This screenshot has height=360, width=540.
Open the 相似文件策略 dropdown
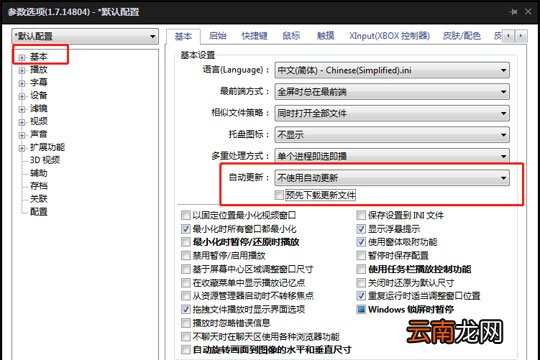click(392, 113)
